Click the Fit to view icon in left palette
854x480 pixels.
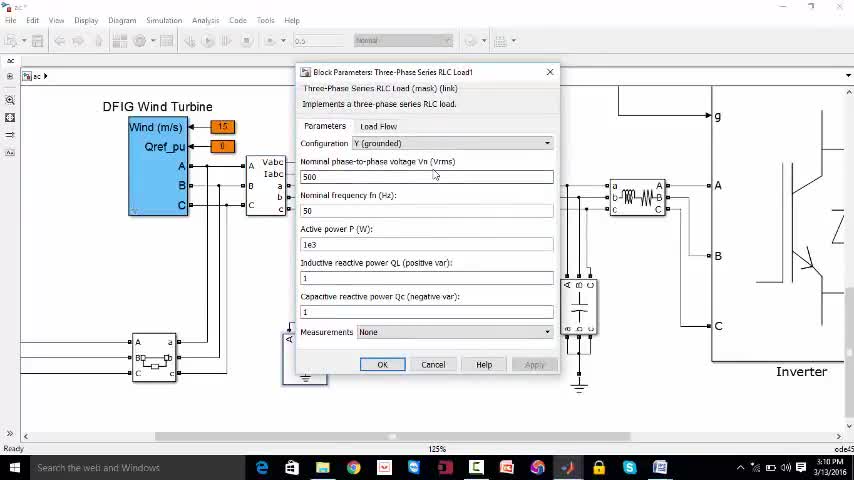[x=10, y=118]
